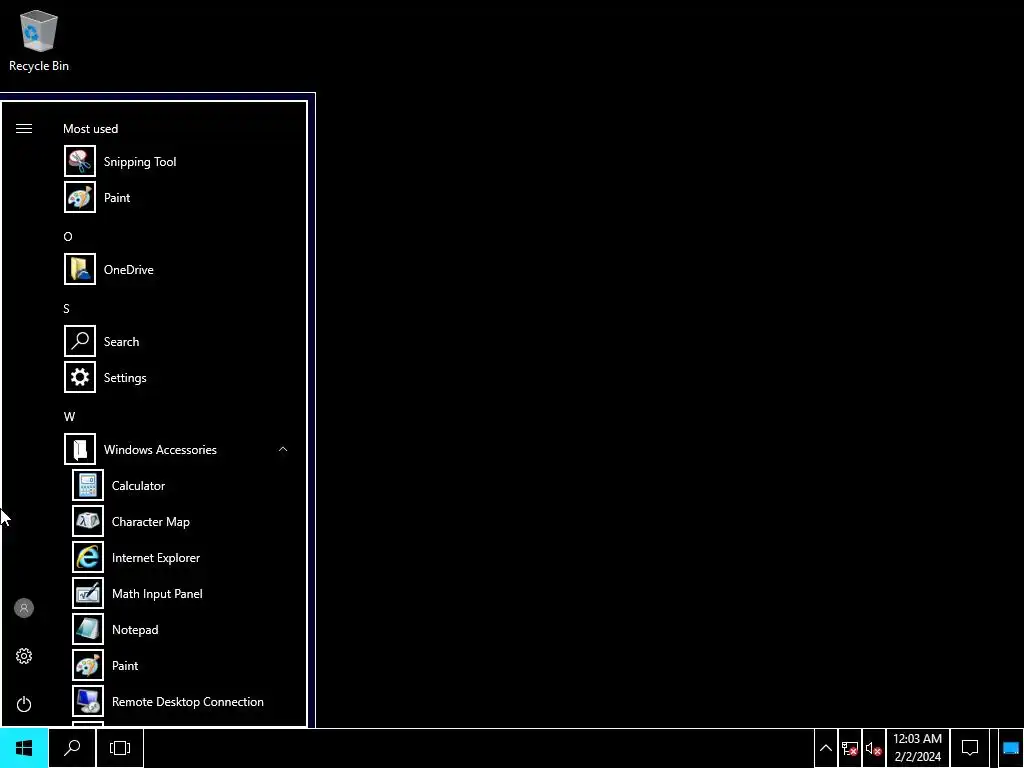Viewport: 1024px width, 768px height.
Task: Open the Action Center notification icon
Action: click(970, 748)
